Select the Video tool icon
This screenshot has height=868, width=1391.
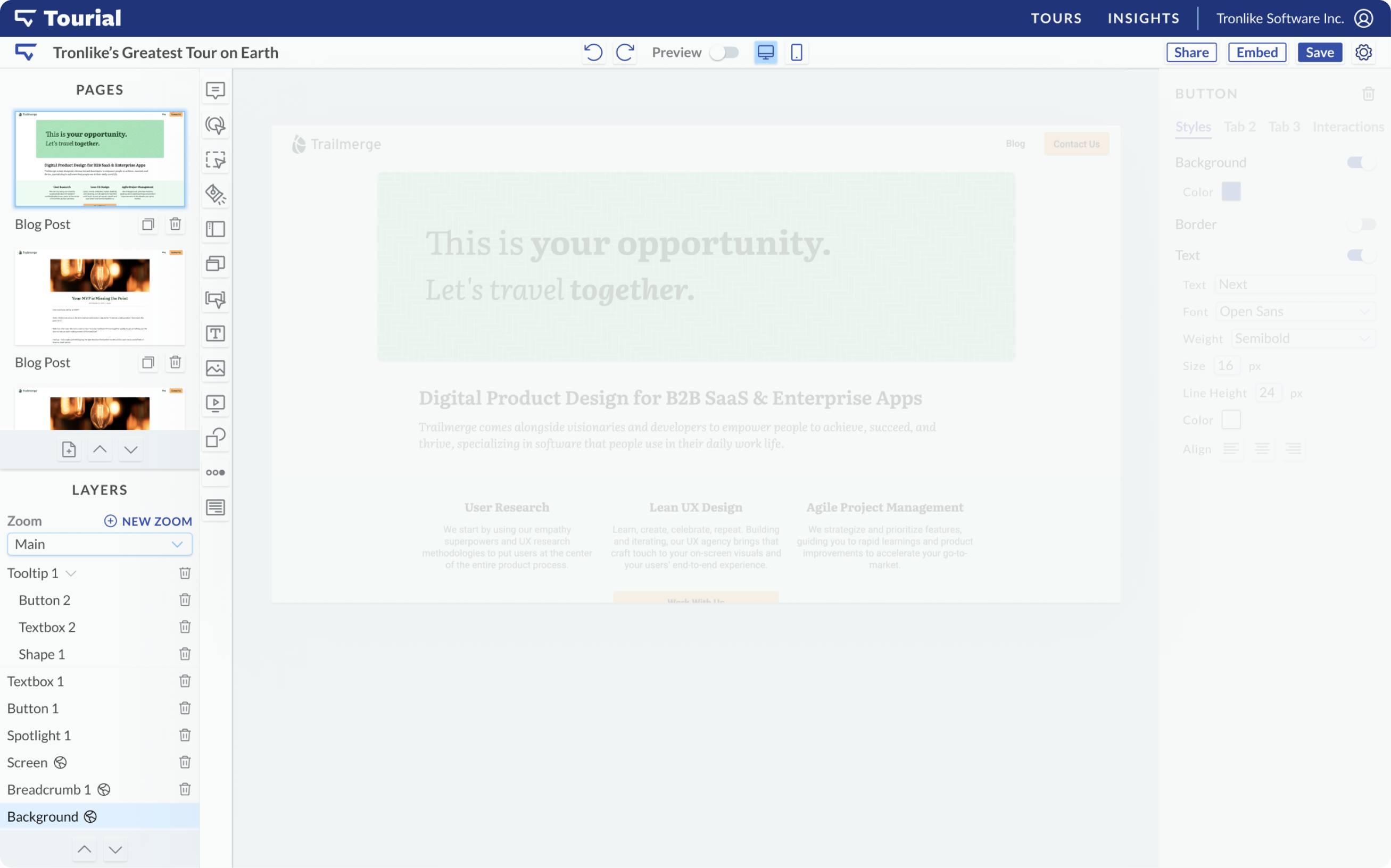216,403
